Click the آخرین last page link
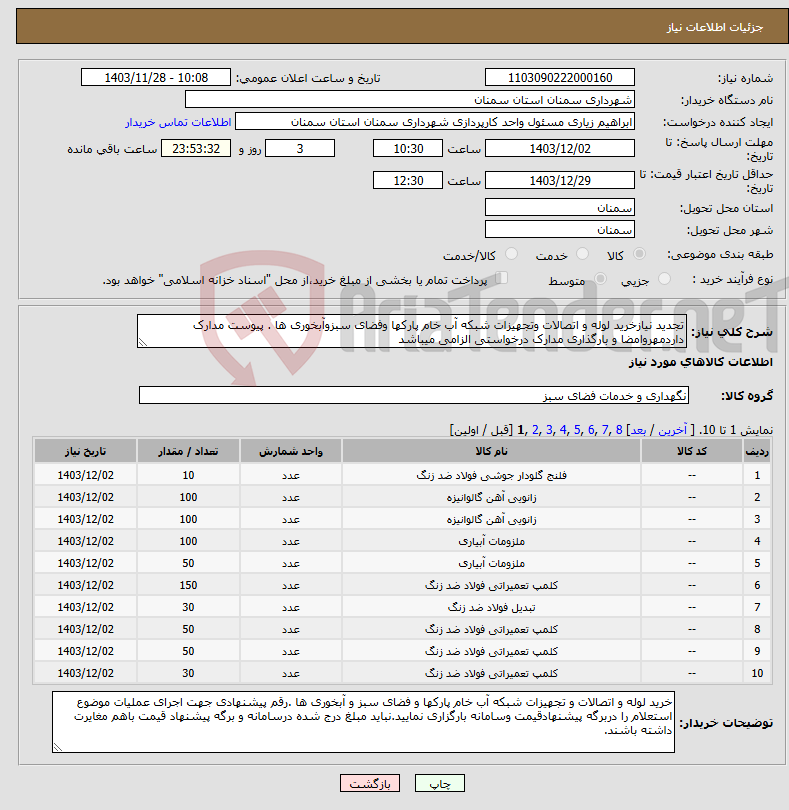 (x=672, y=430)
